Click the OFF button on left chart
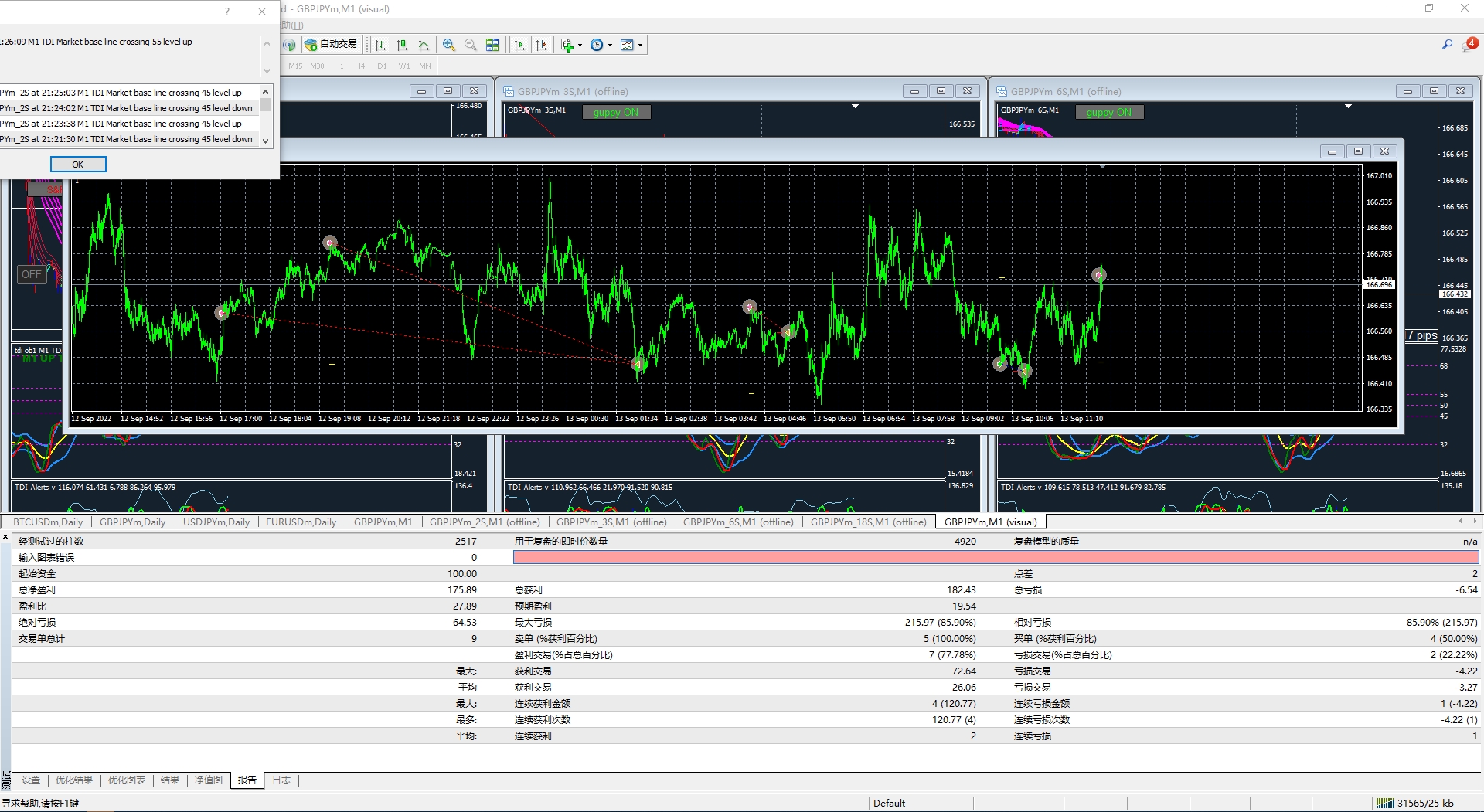Image resolution: width=1484 pixels, height=812 pixels. point(32,274)
